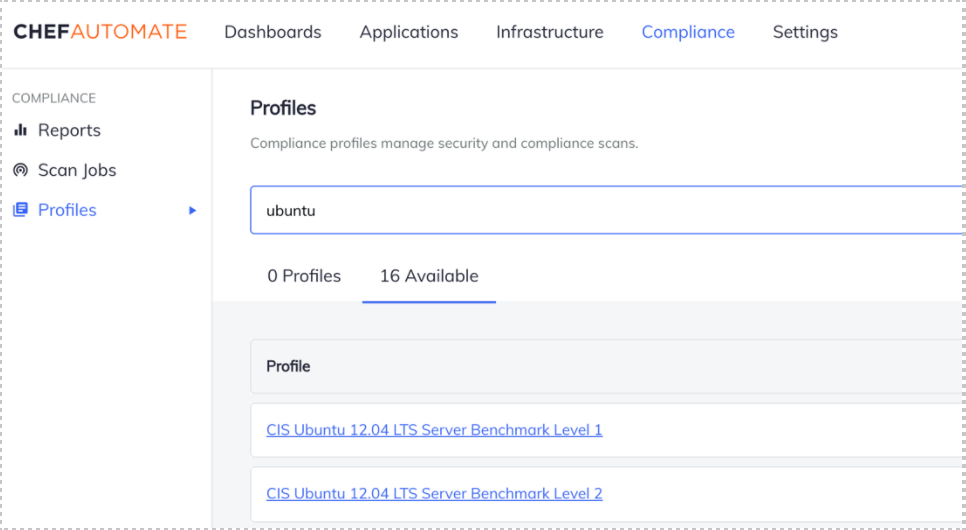This screenshot has height=530, width=966.
Task: Open CIS Ubuntu 12.04 Benchmark Level 1
Action: [434, 430]
